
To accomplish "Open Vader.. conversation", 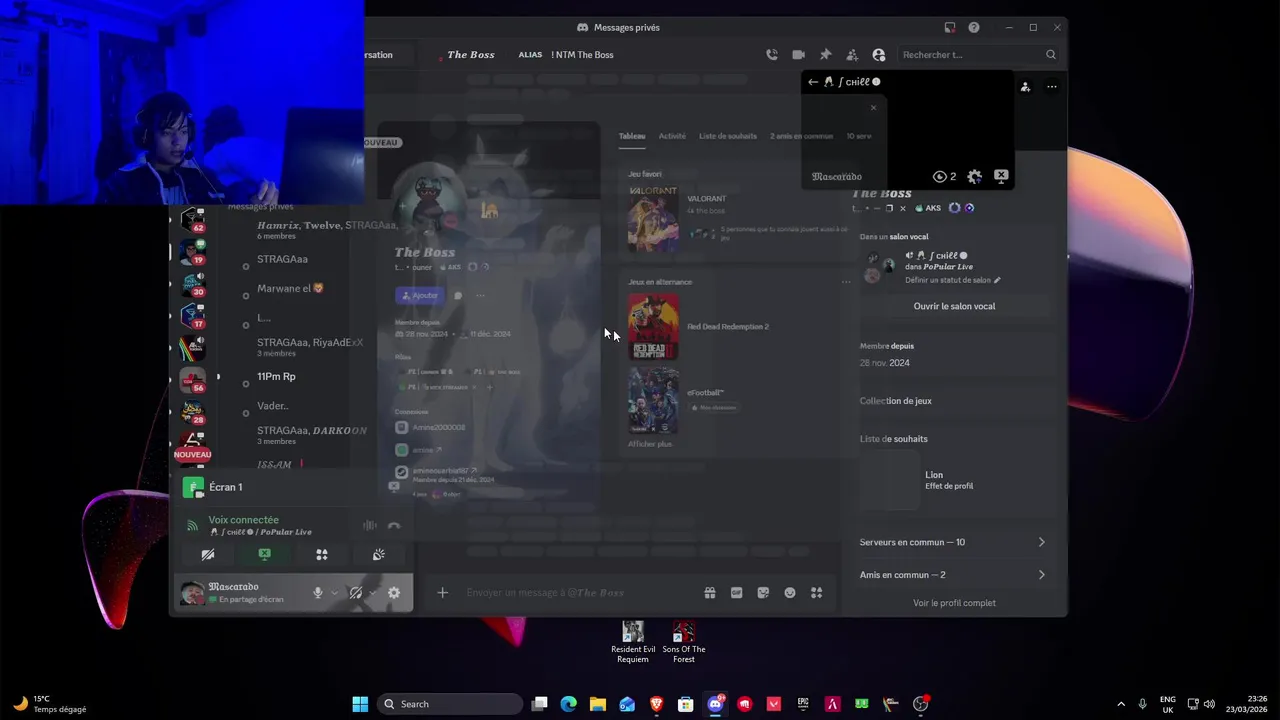I will [272, 406].
